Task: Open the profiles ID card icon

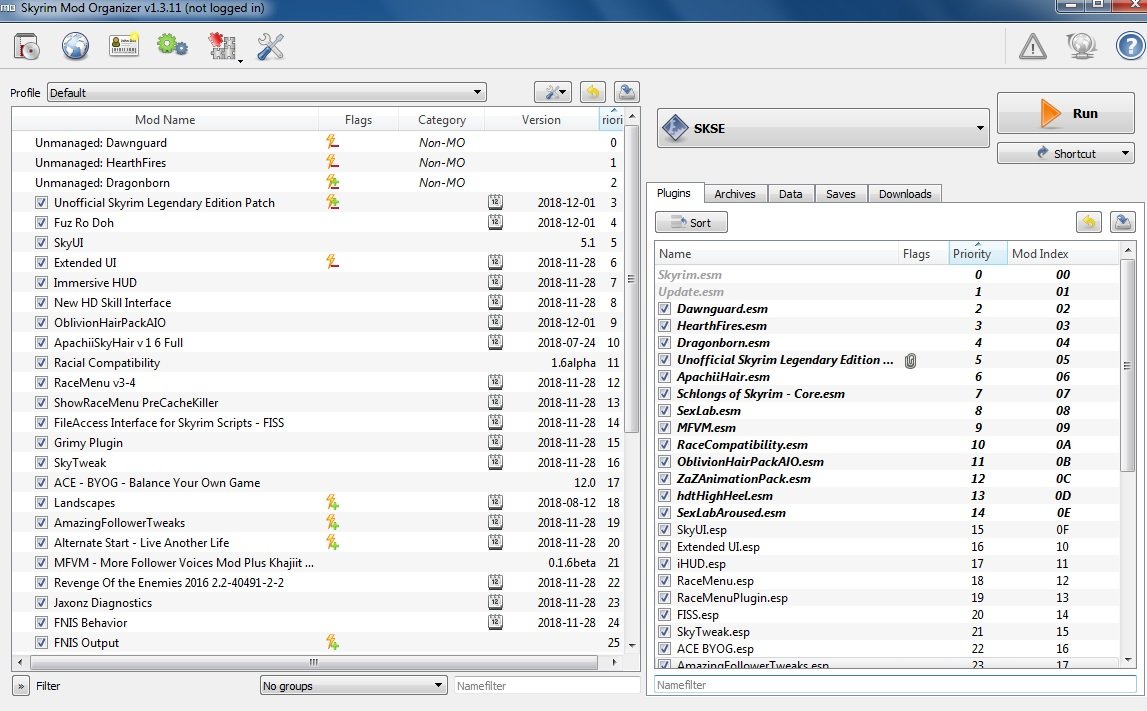Action: [x=124, y=46]
